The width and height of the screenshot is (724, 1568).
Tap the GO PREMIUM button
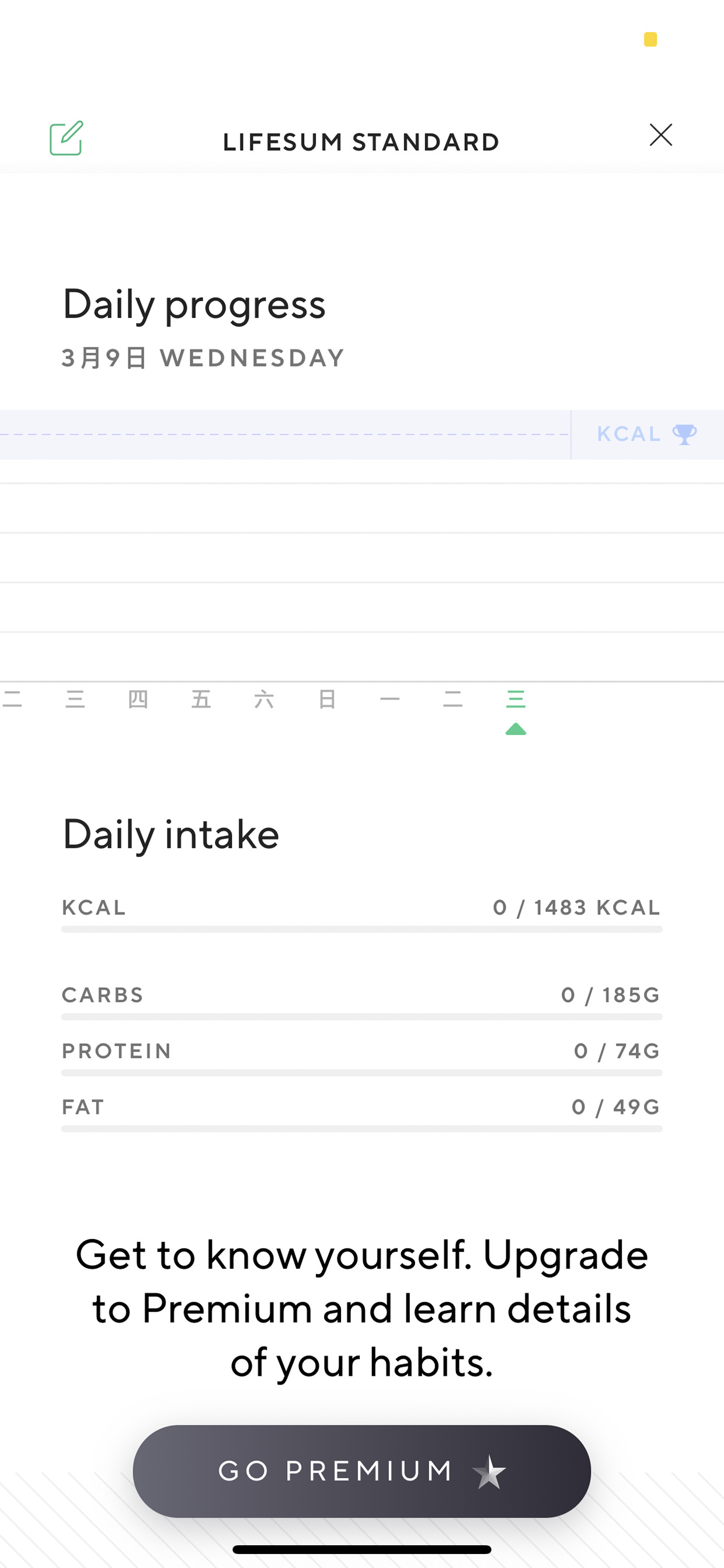tap(362, 1471)
